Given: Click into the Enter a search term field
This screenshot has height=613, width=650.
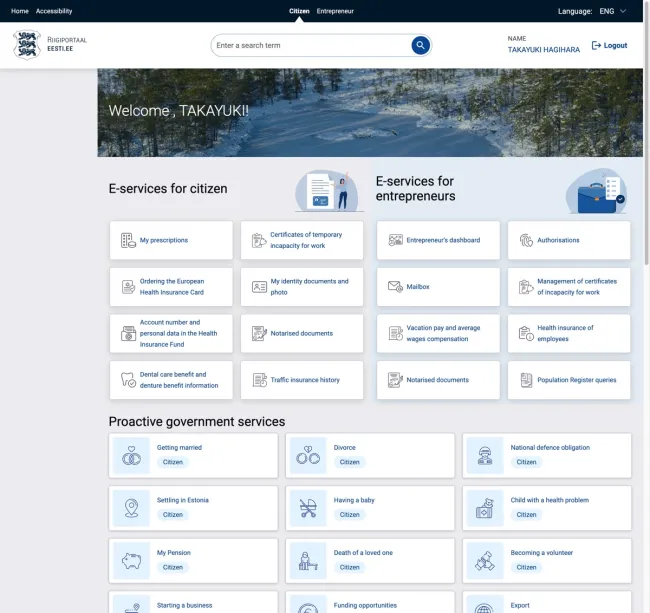Looking at the screenshot, I should [x=310, y=45].
